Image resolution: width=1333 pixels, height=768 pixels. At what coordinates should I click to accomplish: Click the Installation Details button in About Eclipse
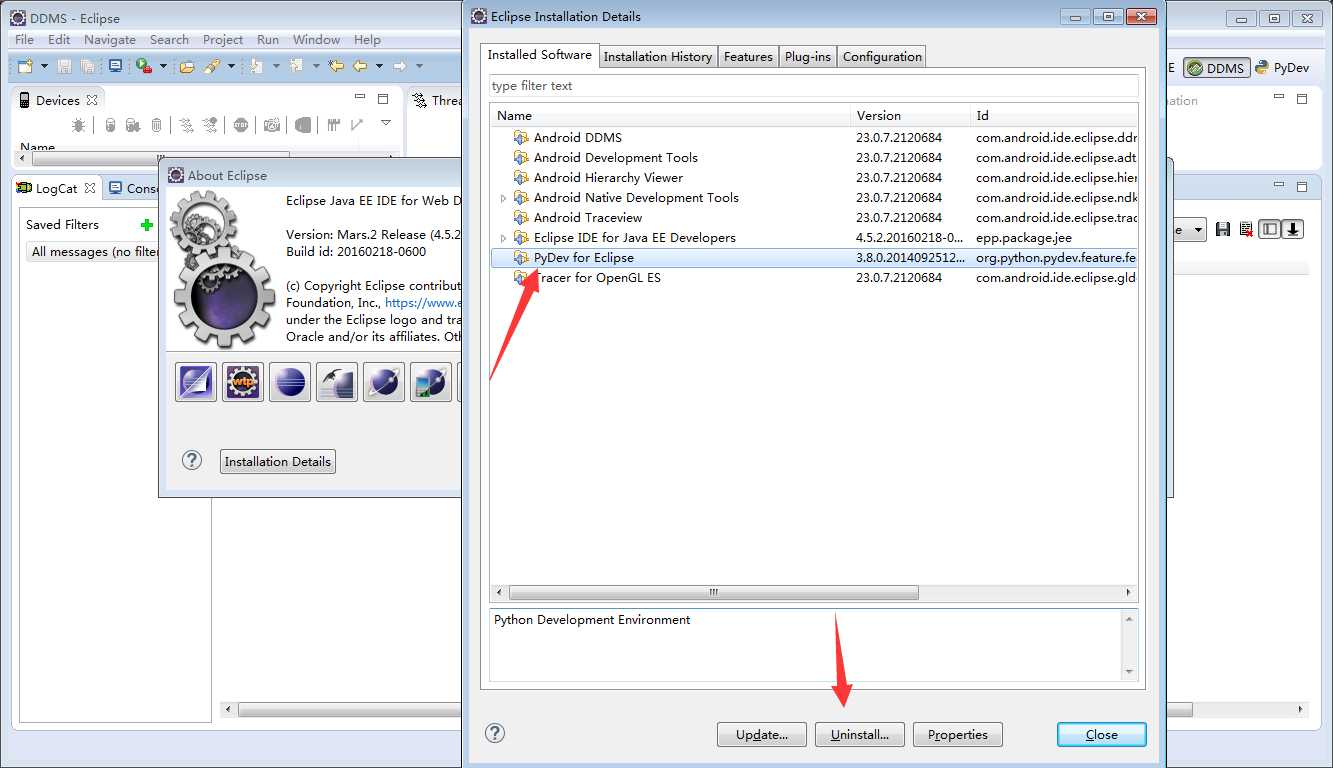[x=277, y=461]
